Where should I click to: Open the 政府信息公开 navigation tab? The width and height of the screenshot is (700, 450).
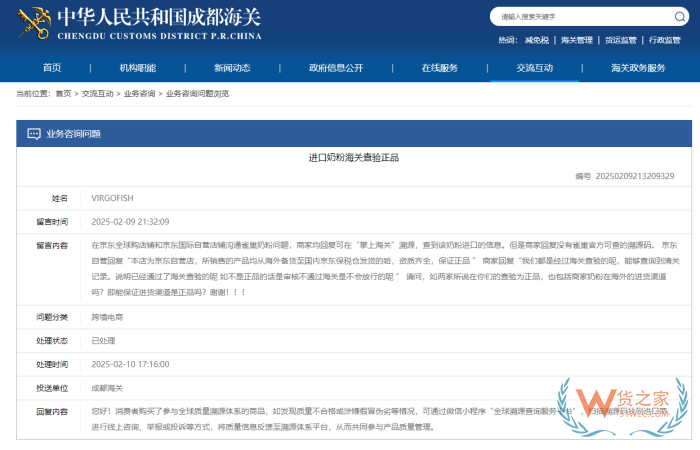click(336, 68)
